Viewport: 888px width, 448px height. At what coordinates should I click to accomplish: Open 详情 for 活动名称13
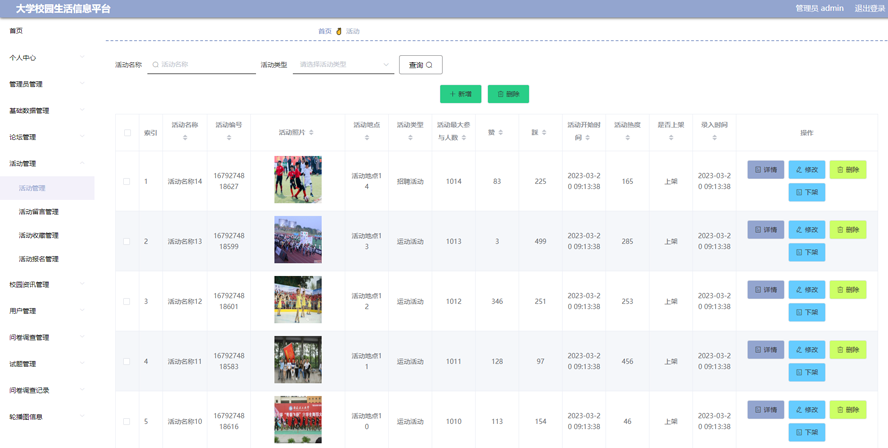[766, 229]
